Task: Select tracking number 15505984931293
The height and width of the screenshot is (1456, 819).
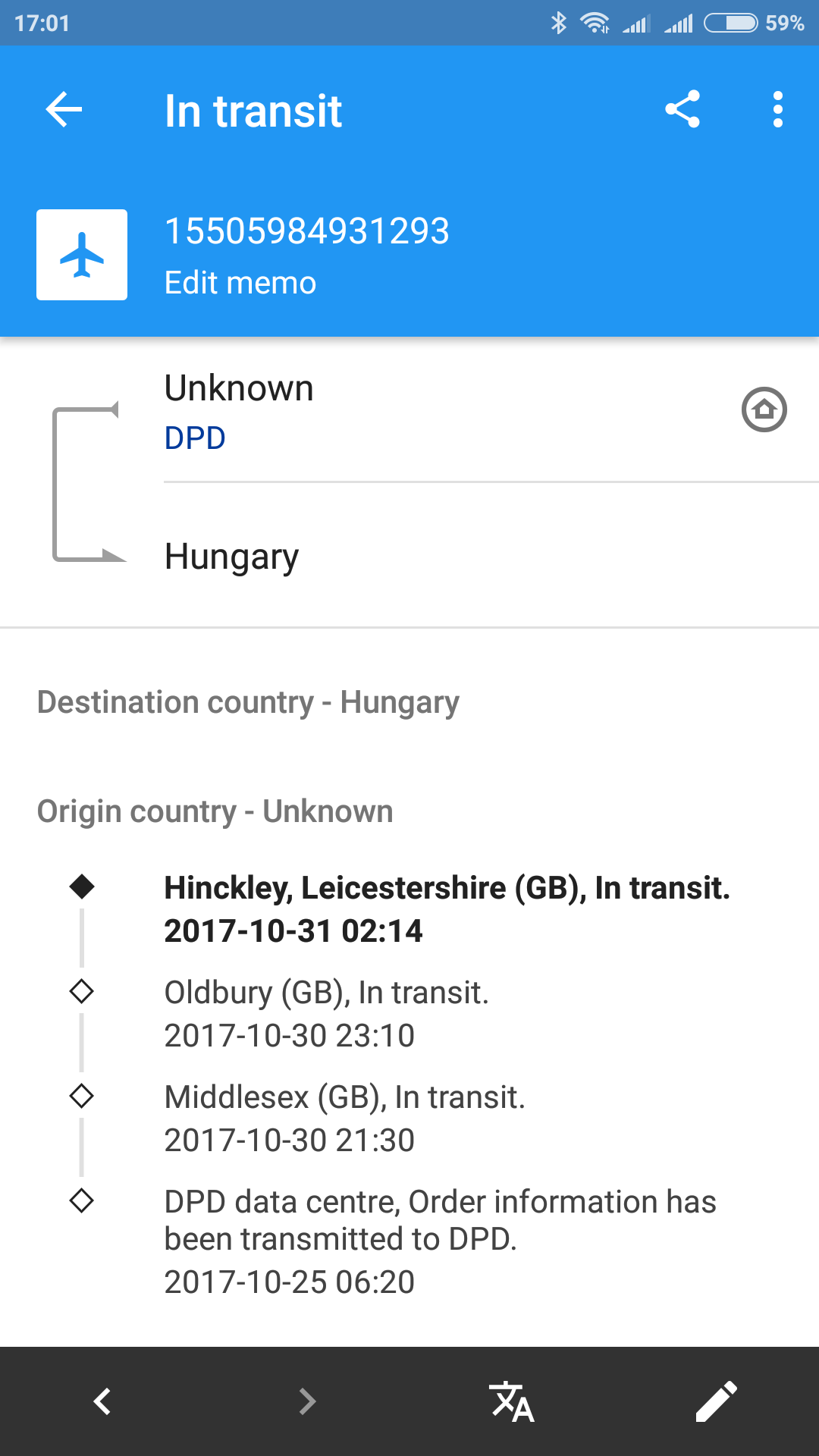Action: [x=307, y=231]
